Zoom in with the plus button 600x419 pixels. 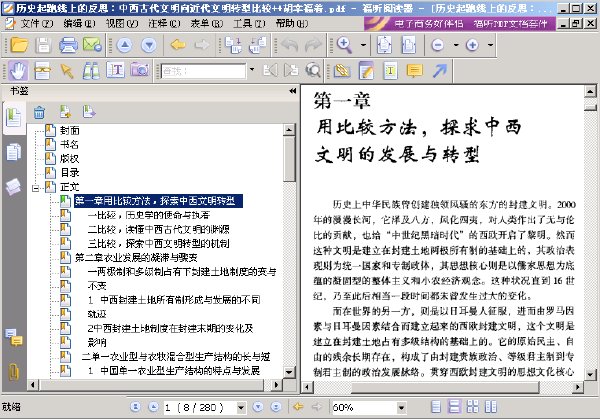(x=472, y=45)
